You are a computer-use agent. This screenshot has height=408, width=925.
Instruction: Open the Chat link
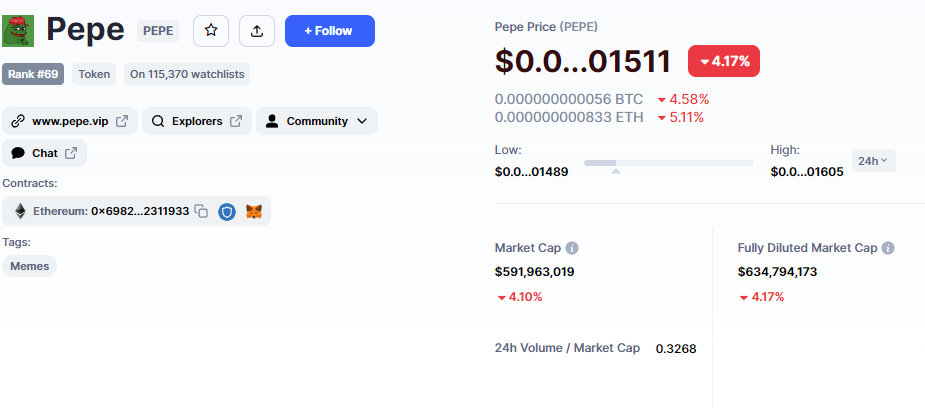coord(44,153)
